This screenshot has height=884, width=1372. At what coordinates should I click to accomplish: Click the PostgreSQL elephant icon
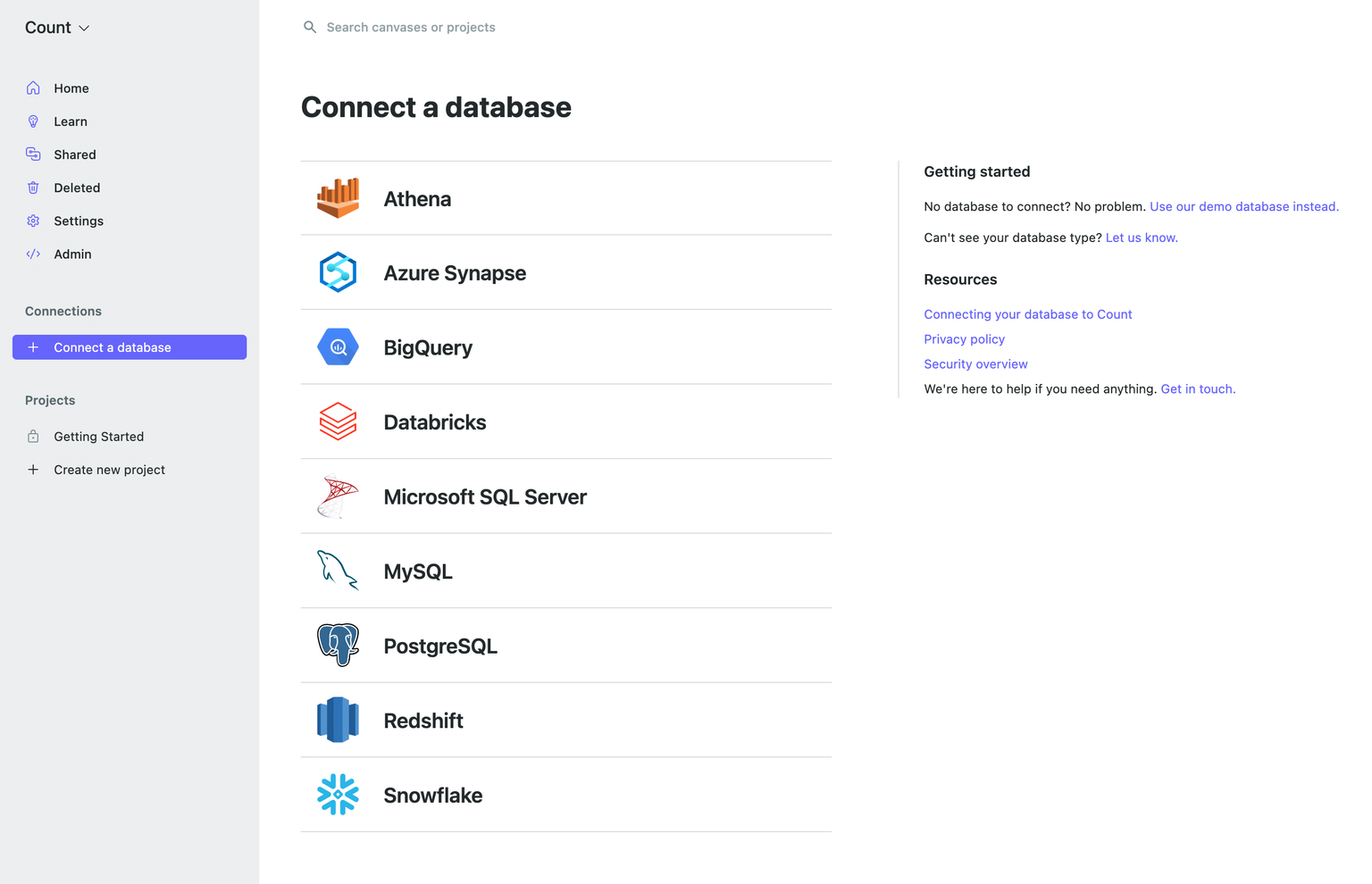click(x=338, y=646)
